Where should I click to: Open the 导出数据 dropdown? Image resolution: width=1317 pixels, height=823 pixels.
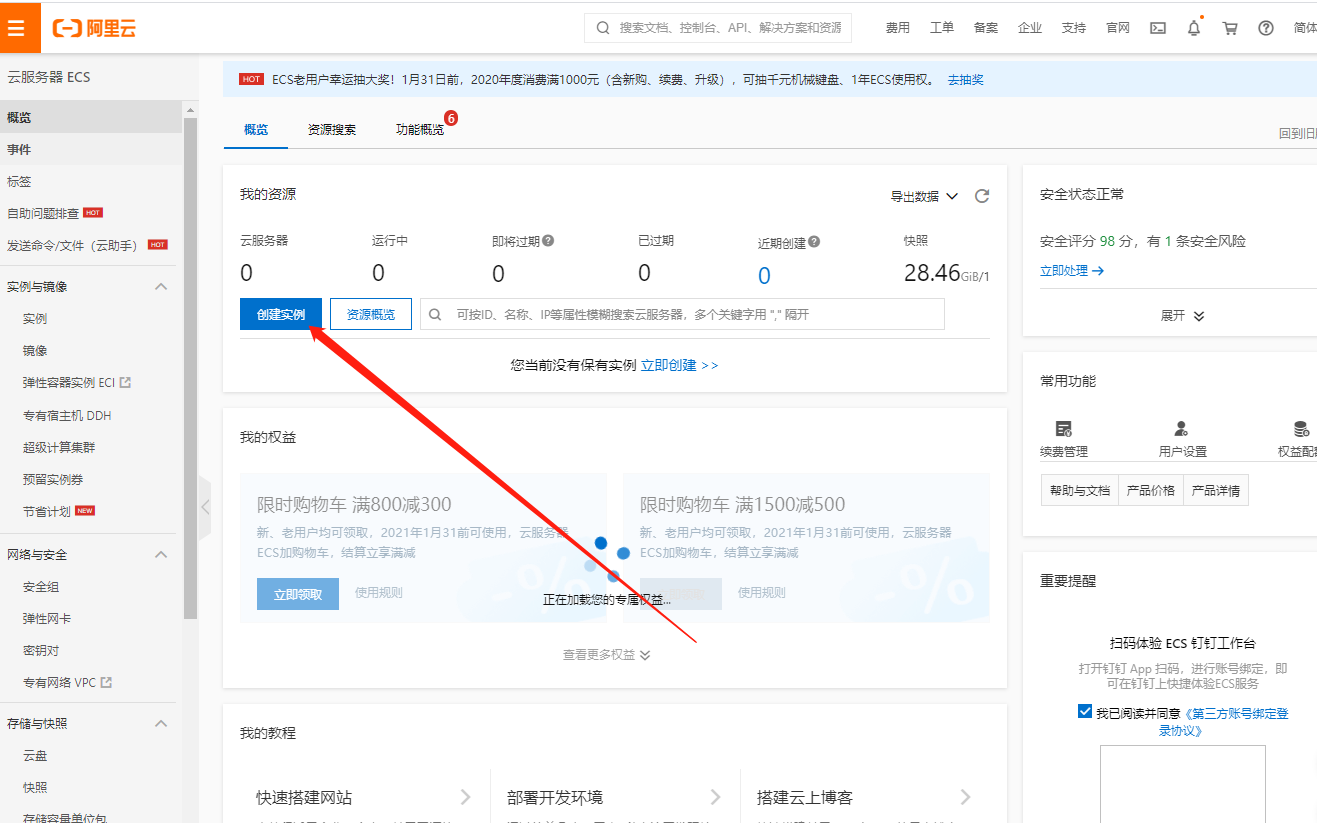pos(924,196)
